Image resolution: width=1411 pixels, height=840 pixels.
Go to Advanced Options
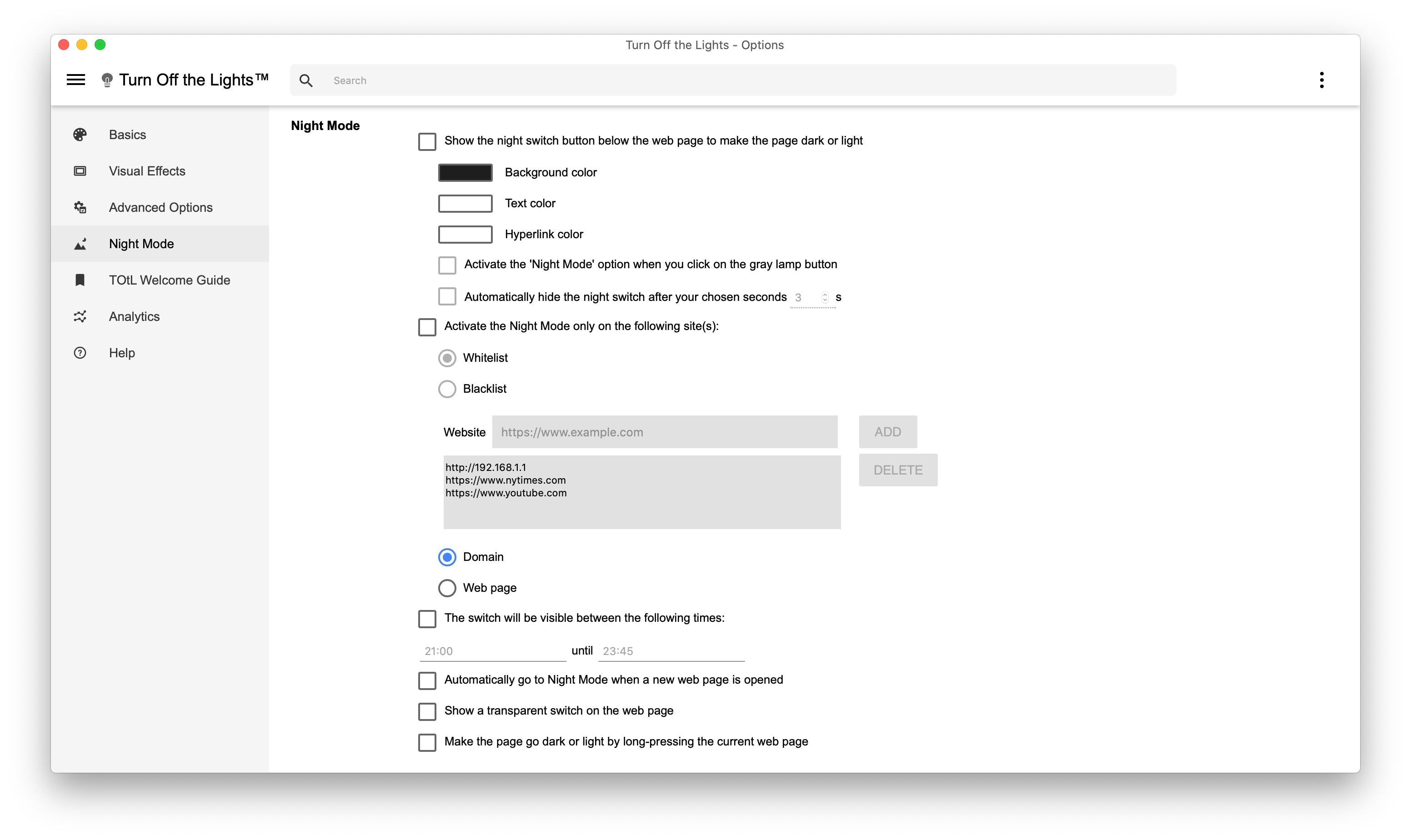coord(160,207)
